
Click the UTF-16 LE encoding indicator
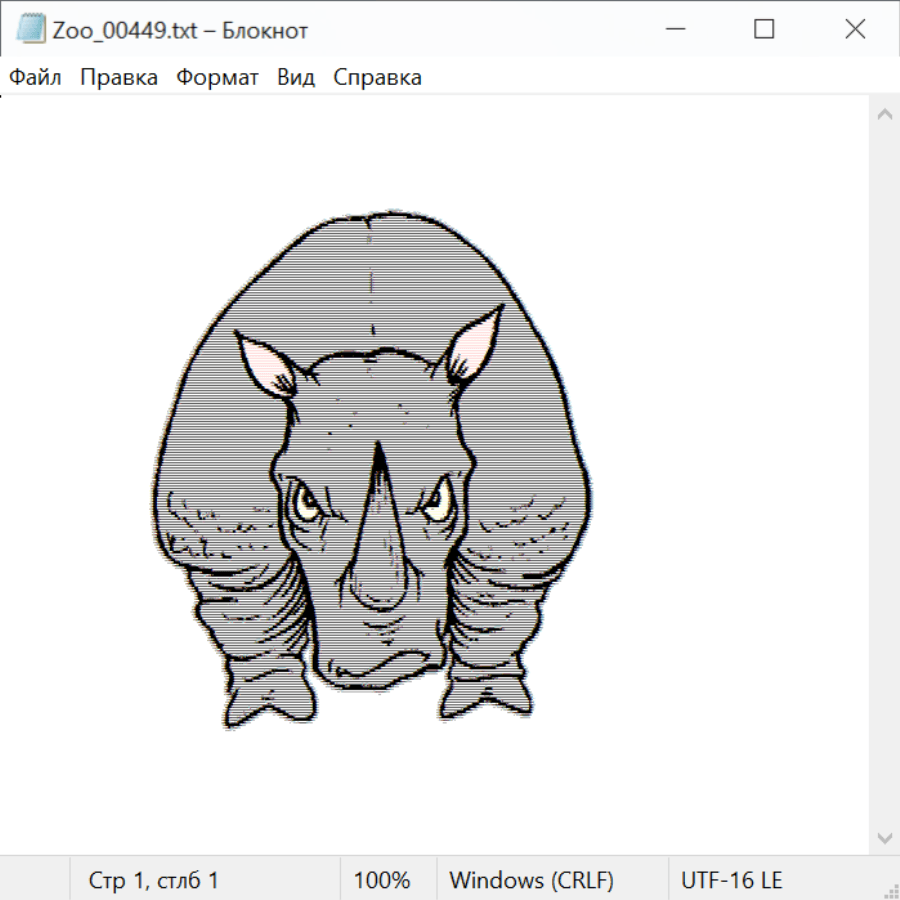pos(731,881)
